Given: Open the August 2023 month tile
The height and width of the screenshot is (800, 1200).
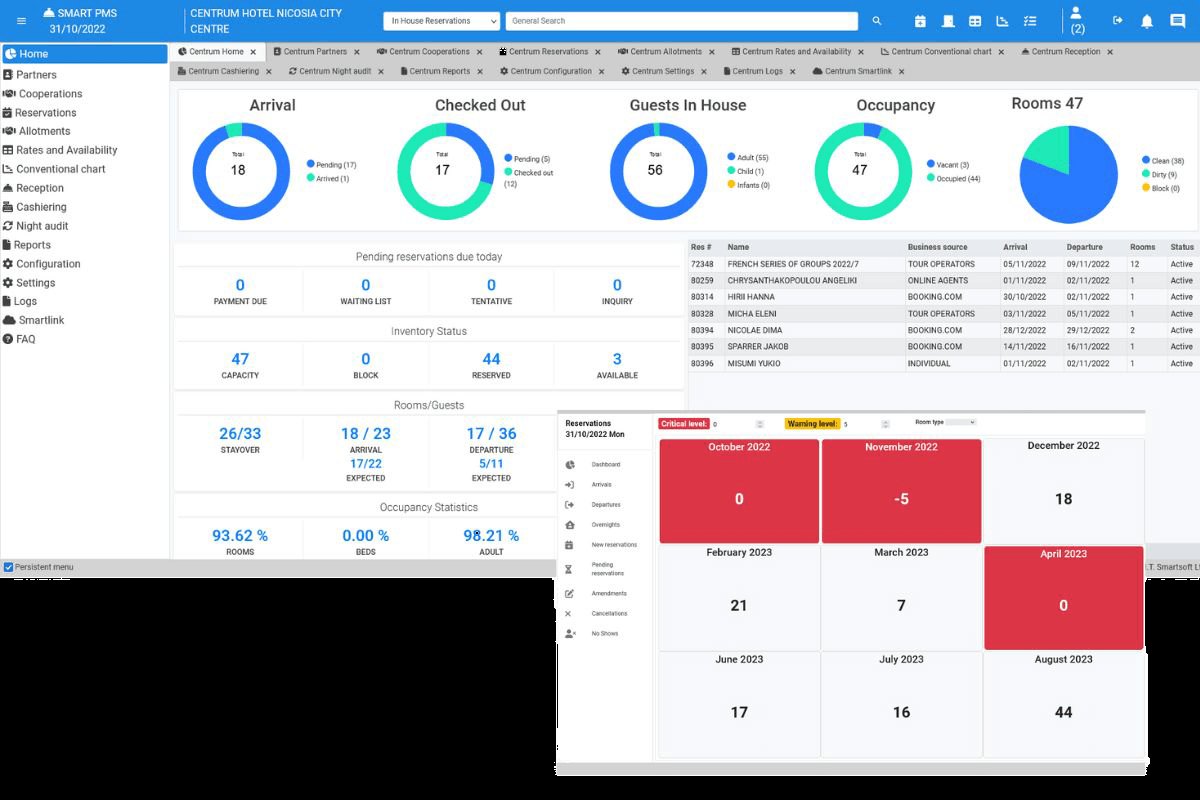Looking at the screenshot, I should [1063, 704].
